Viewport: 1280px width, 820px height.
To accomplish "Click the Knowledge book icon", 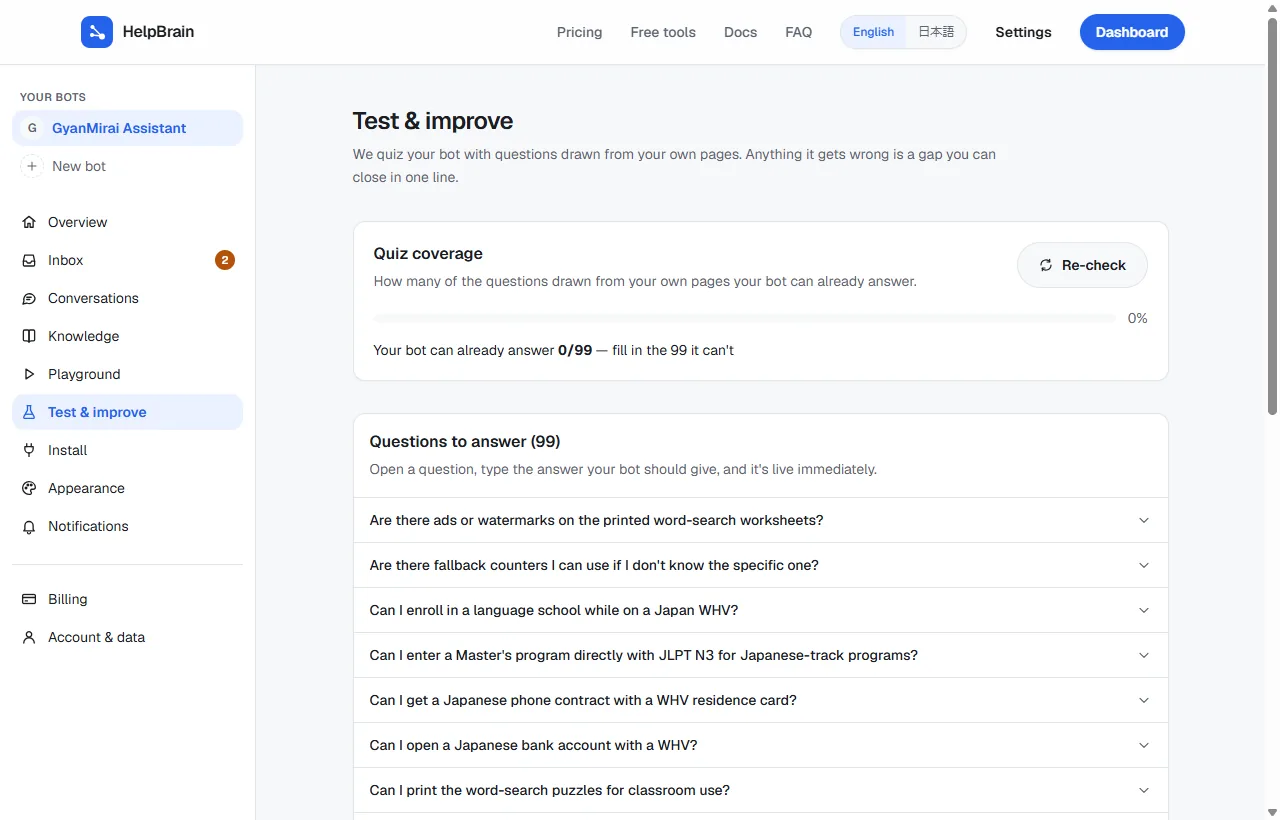I will point(29,336).
